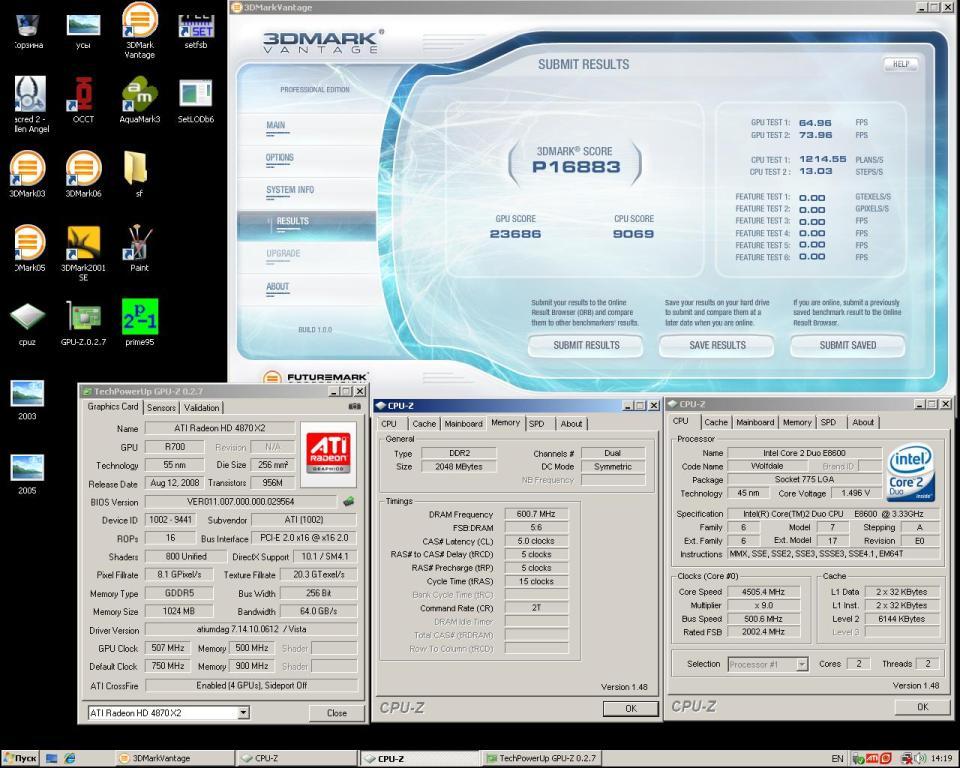Open About tab in right CPU-Z window
The image size is (960, 768).
pos(863,423)
